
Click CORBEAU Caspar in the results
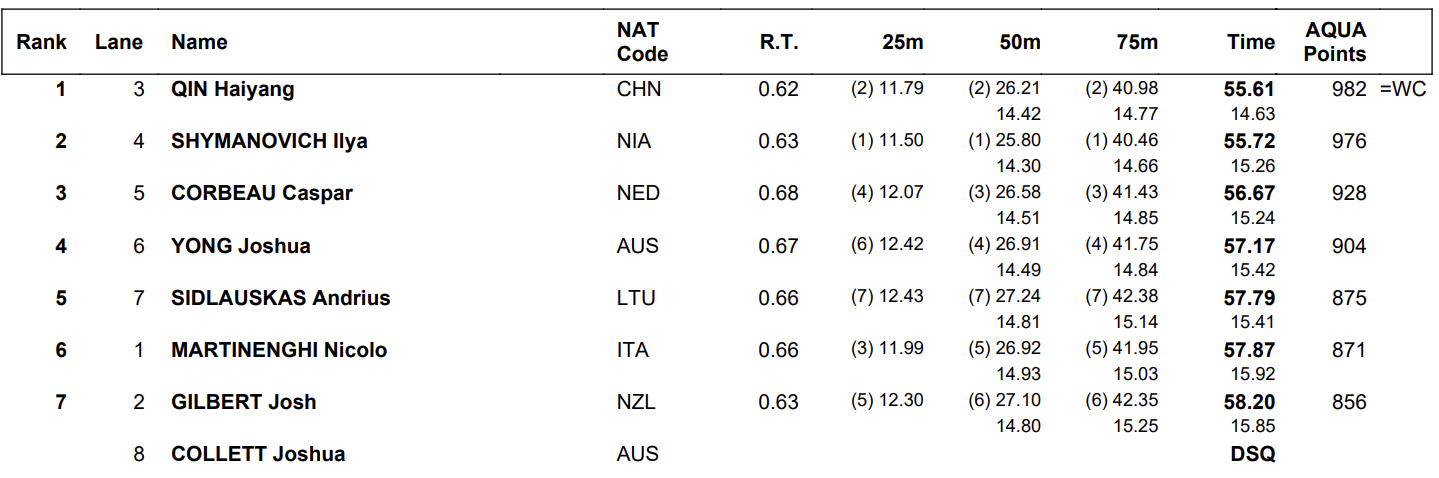pyautogui.click(x=262, y=193)
